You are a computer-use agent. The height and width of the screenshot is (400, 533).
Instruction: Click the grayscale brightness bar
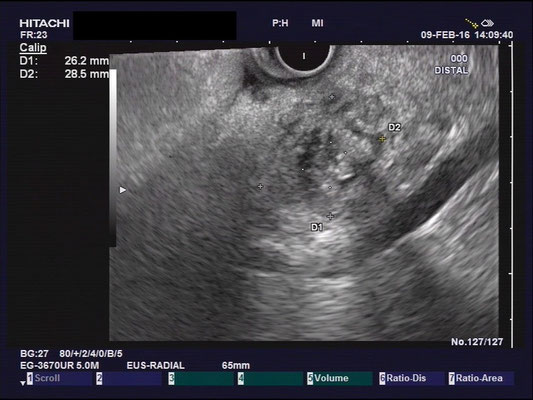tap(113, 158)
